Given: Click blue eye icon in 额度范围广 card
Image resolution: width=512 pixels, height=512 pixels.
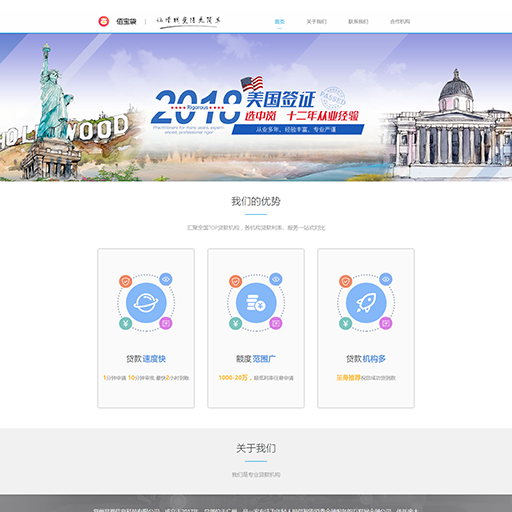Looking at the screenshot, I should (x=276, y=279).
